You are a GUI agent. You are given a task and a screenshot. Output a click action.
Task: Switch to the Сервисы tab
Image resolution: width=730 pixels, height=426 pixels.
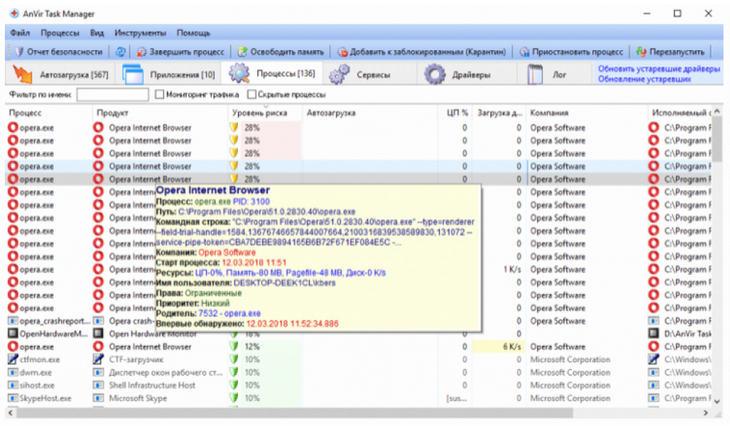point(372,74)
